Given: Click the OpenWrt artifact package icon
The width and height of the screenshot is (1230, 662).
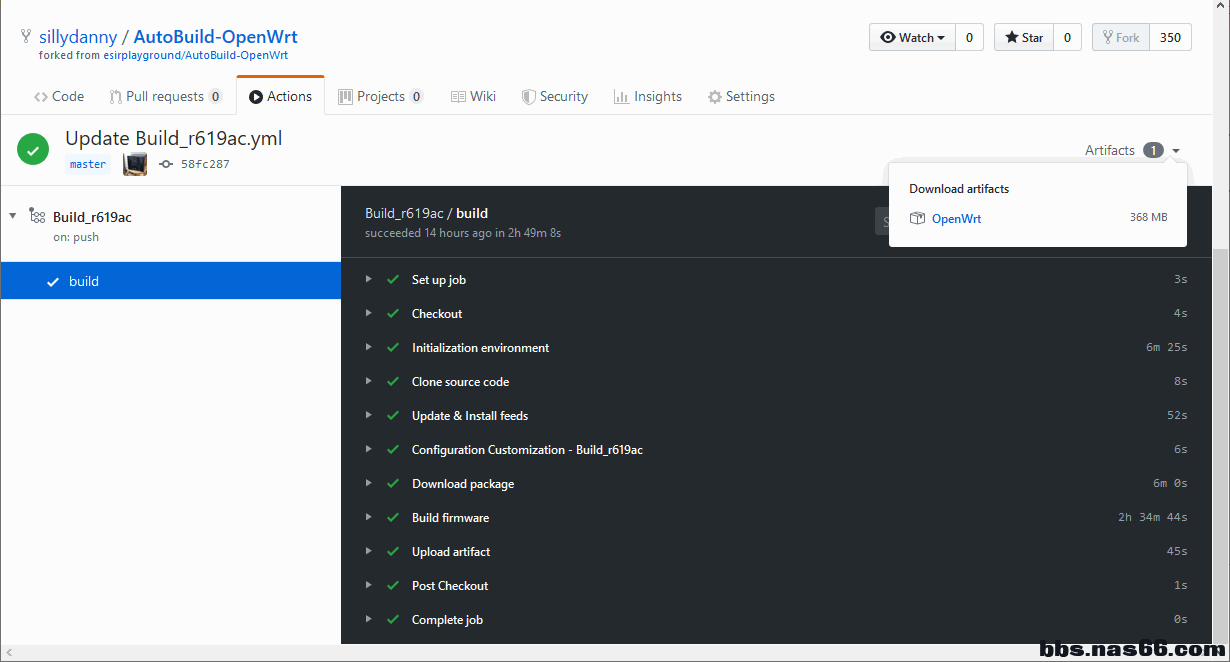Looking at the screenshot, I should tap(917, 218).
